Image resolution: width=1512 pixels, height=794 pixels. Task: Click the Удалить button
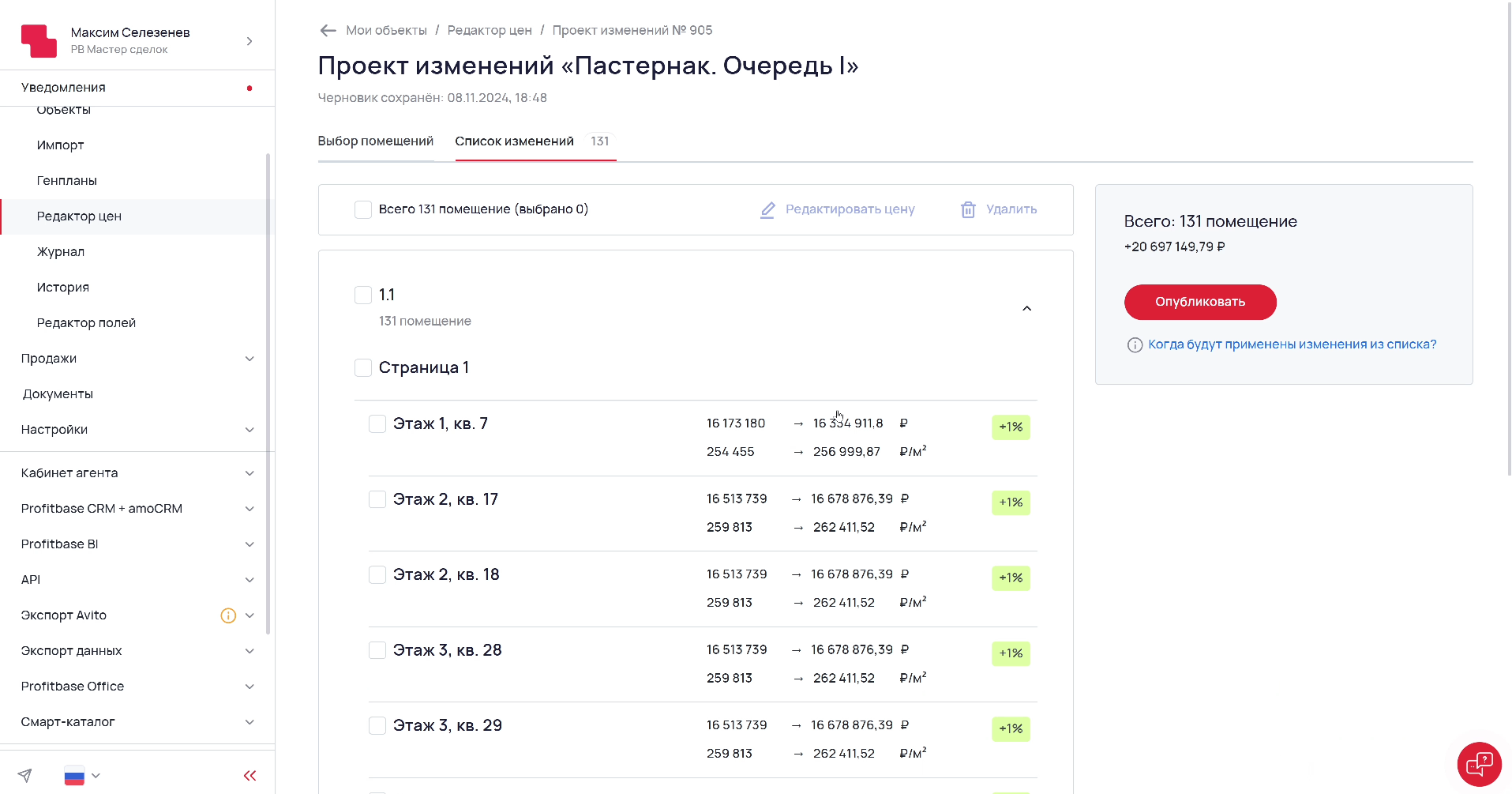pos(999,209)
